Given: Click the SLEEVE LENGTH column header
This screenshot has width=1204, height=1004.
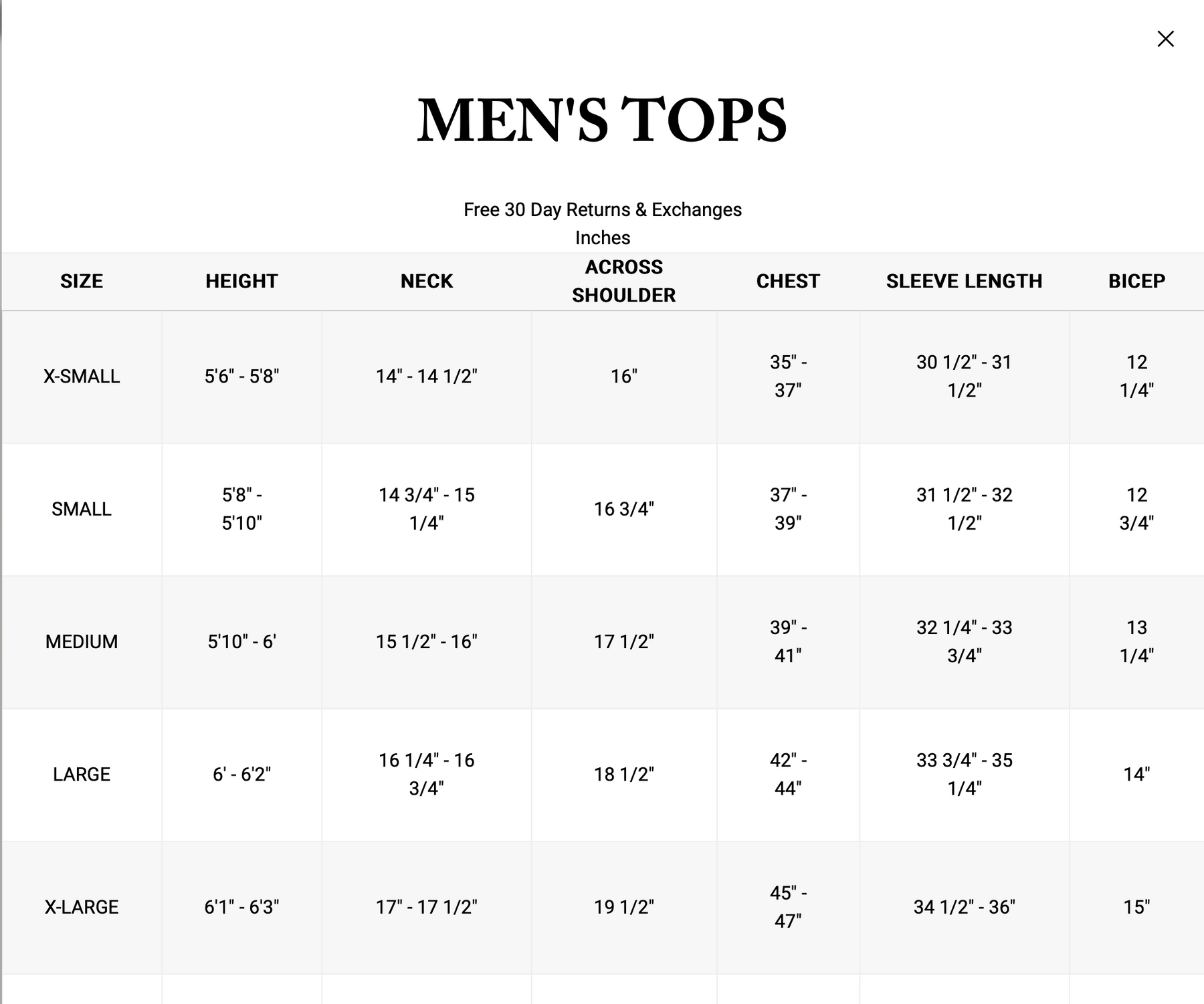Looking at the screenshot, I should [x=964, y=281].
